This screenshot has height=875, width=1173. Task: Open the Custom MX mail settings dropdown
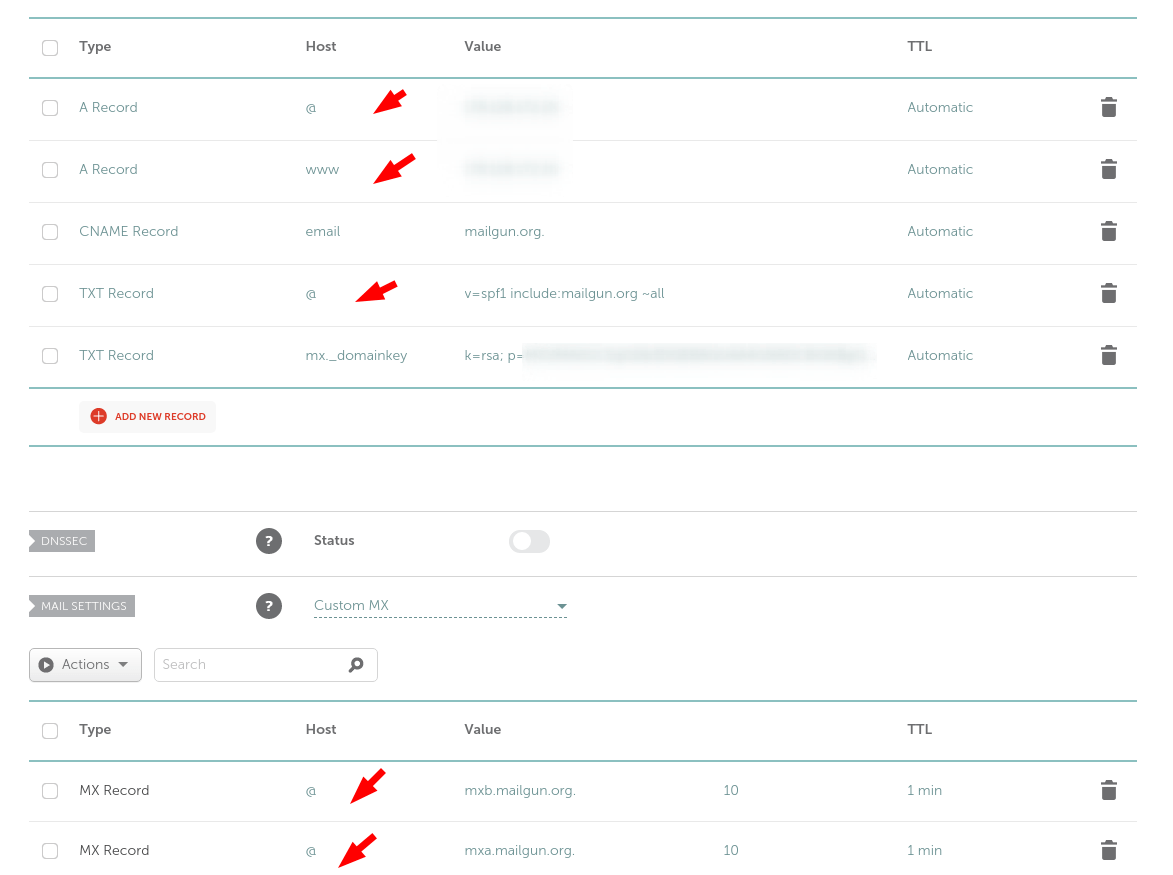[440, 605]
